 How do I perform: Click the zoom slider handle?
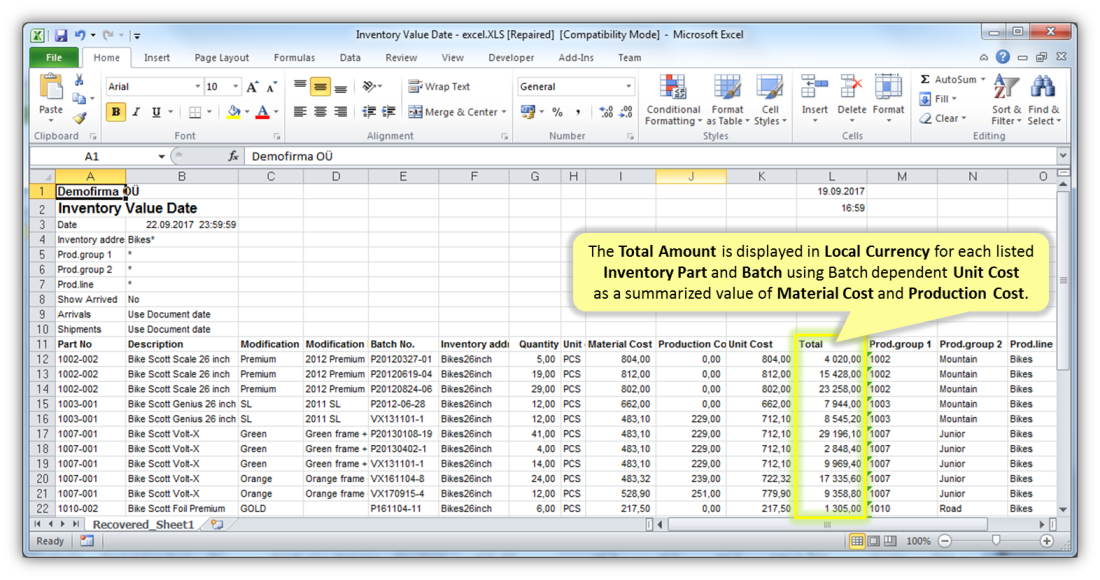click(995, 541)
